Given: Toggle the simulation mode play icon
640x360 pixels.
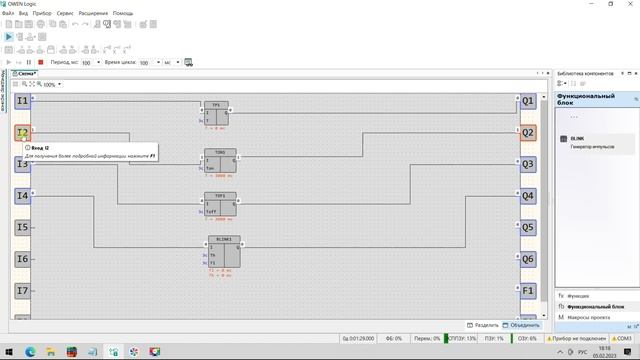Looking at the screenshot, I should click(x=9, y=37).
